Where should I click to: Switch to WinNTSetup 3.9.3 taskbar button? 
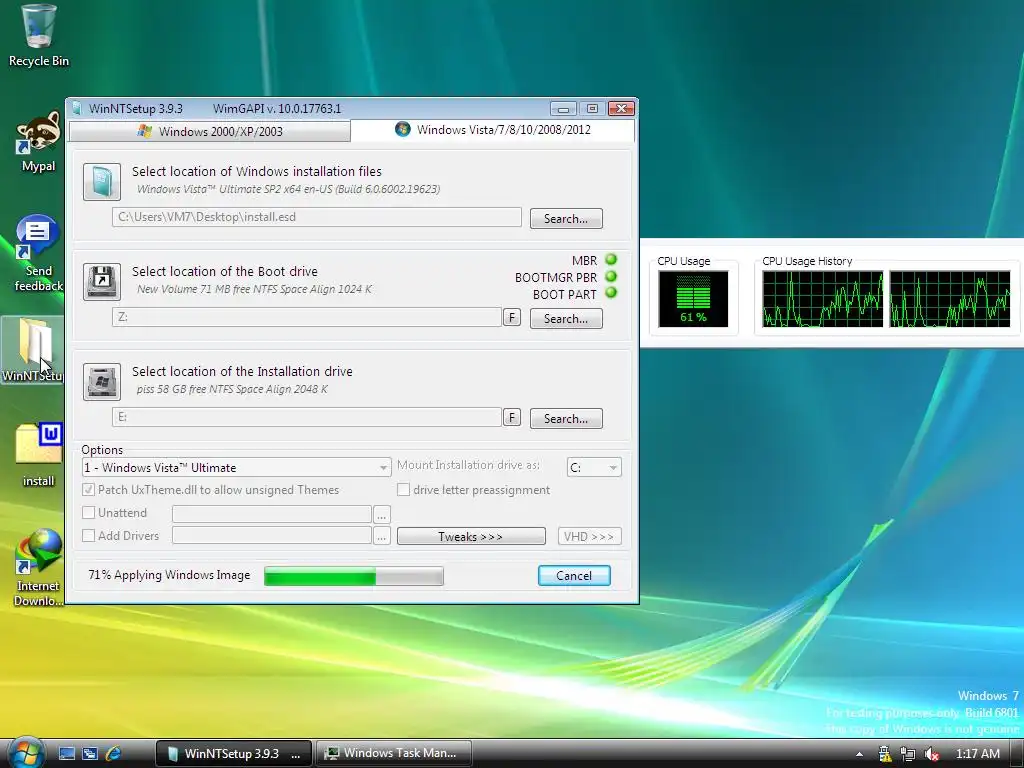tap(233, 753)
